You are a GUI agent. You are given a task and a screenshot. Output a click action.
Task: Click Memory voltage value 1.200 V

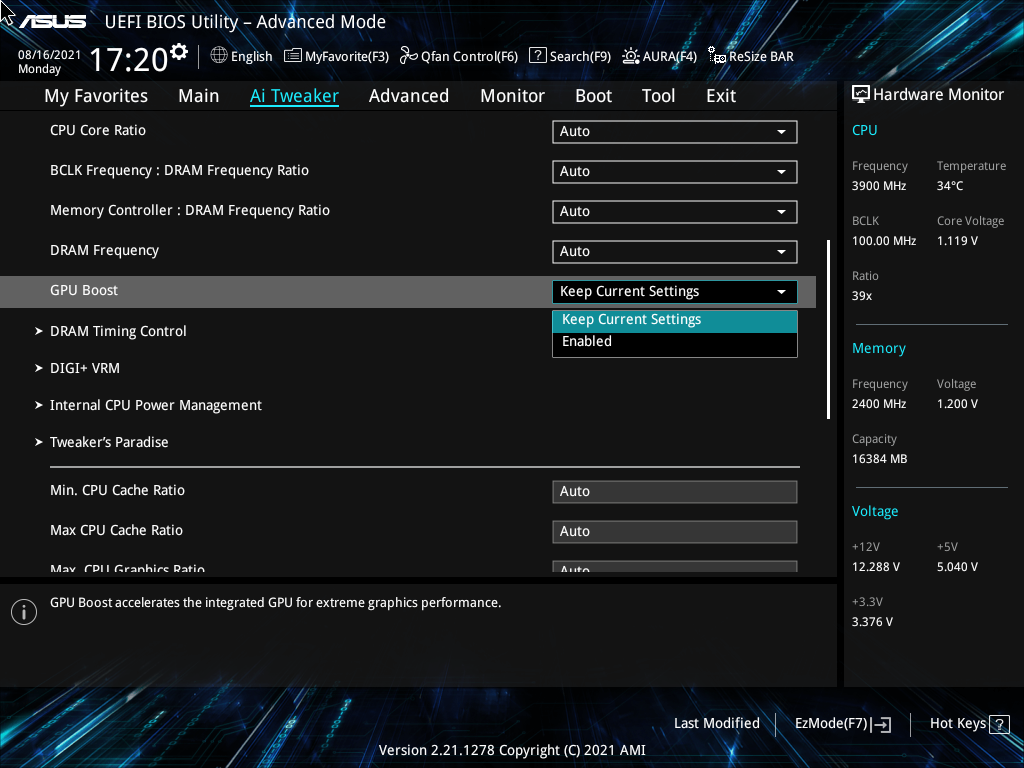point(957,404)
